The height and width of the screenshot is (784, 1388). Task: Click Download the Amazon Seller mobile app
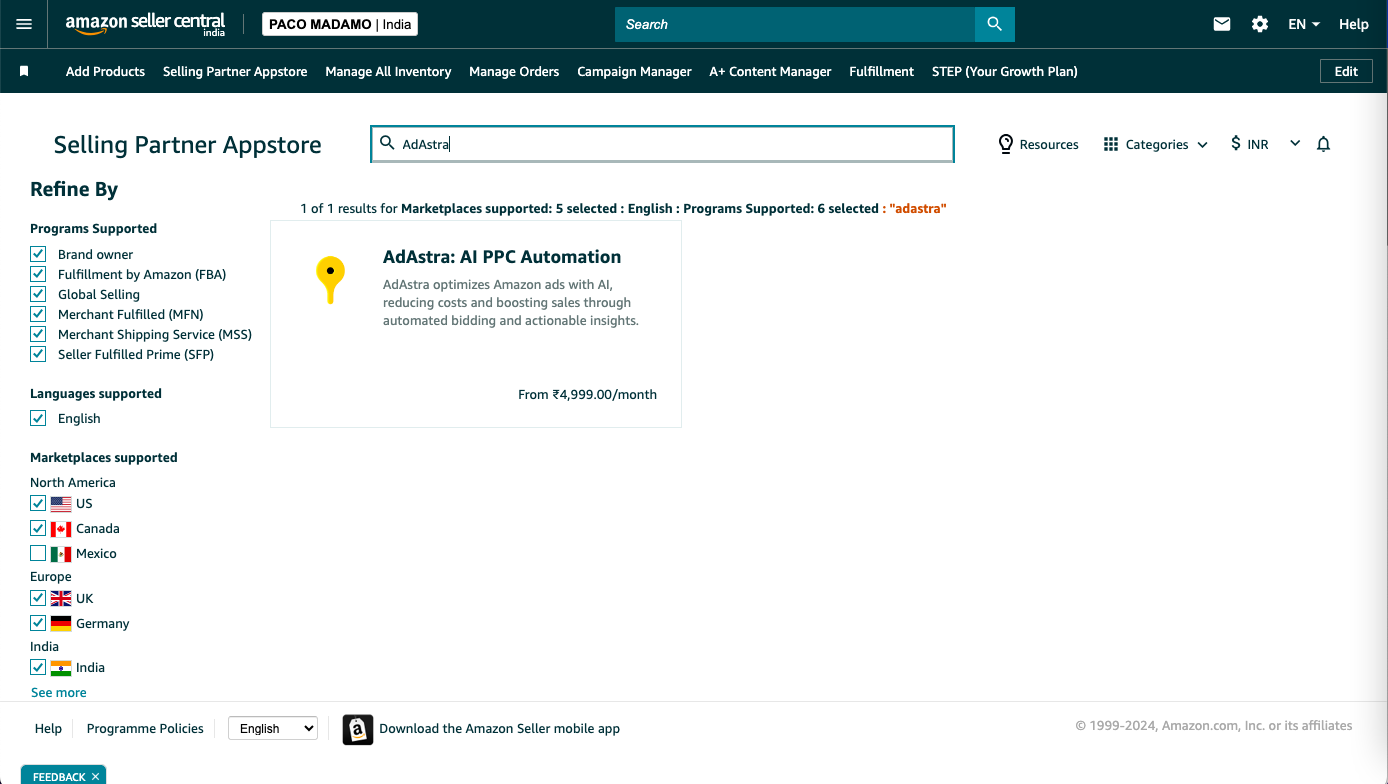coord(499,729)
